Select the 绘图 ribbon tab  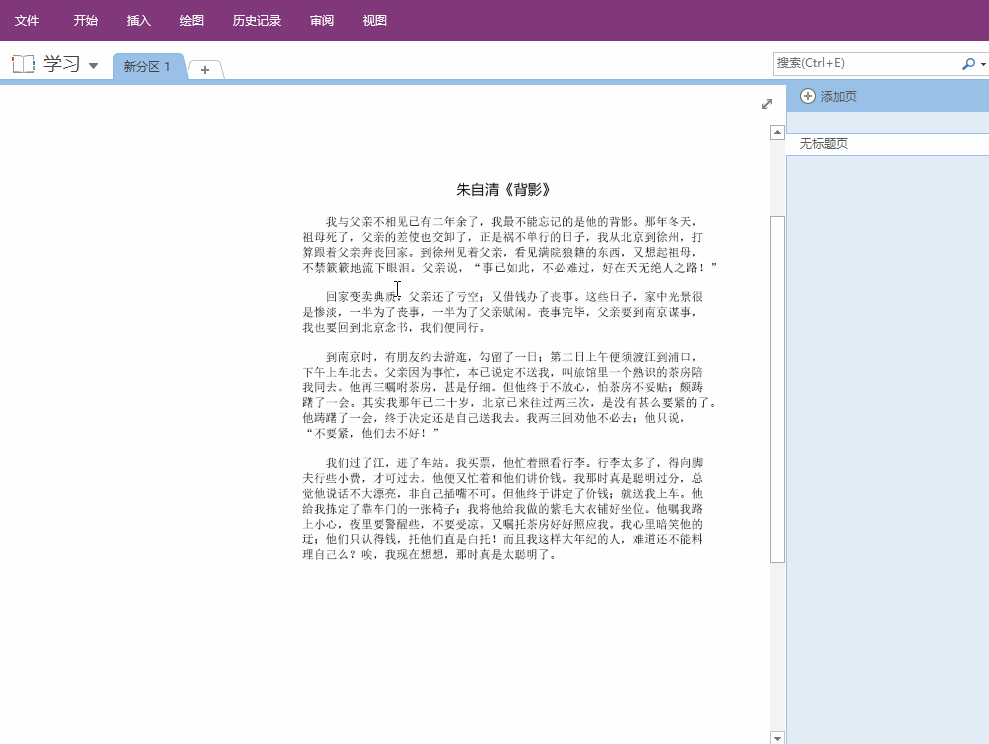click(192, 21)
